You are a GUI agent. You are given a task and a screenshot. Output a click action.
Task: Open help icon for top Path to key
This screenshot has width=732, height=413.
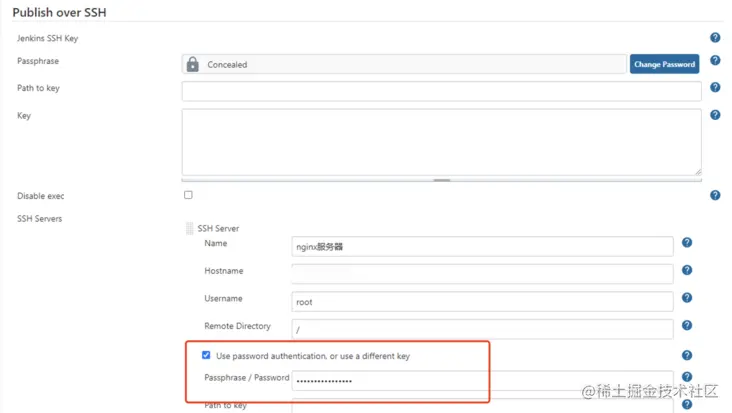(715, 87)
